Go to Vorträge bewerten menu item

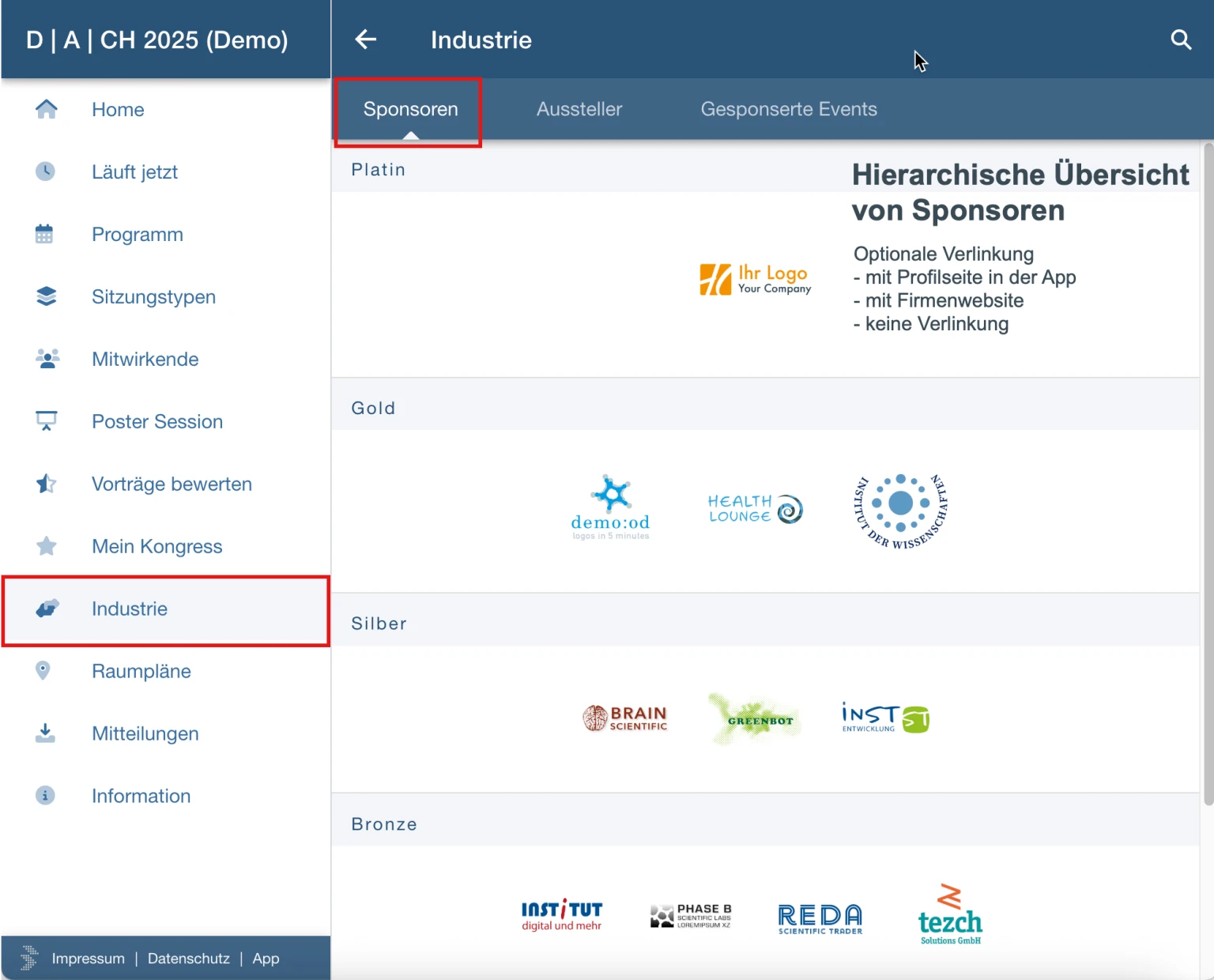click(172, 484)
